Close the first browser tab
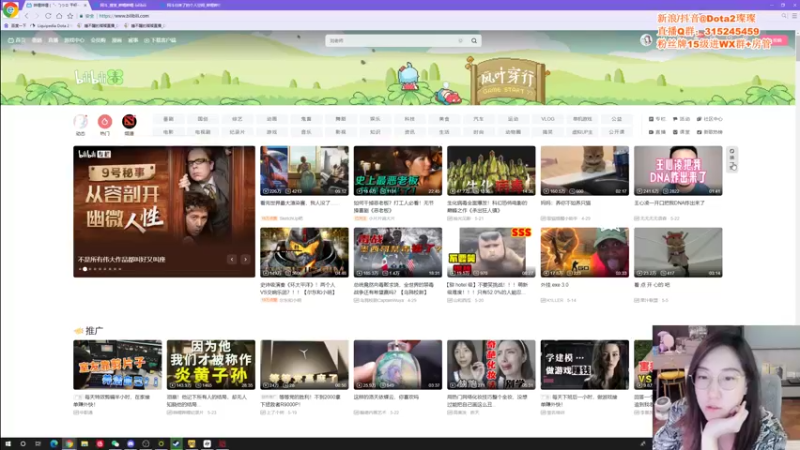 click(85, 5)
